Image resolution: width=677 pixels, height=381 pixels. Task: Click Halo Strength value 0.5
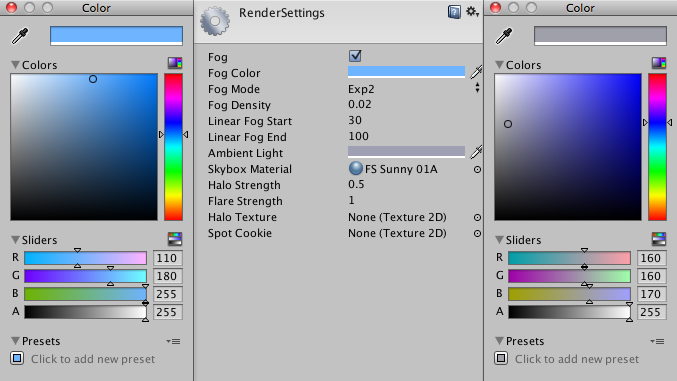356,184
